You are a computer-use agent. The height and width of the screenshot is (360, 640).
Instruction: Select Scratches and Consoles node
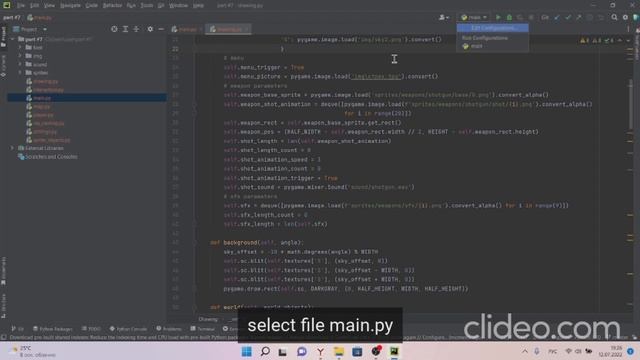point(48,157)
